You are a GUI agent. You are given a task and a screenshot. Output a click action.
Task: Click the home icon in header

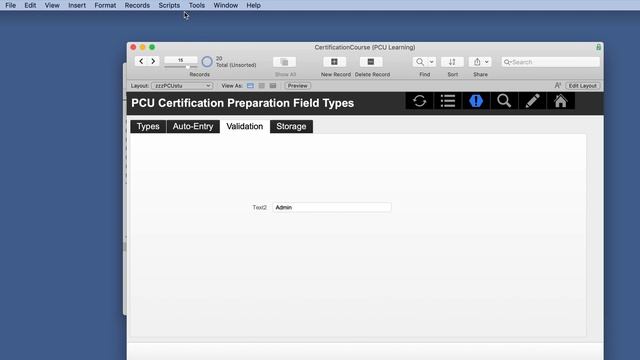point(560,101)
